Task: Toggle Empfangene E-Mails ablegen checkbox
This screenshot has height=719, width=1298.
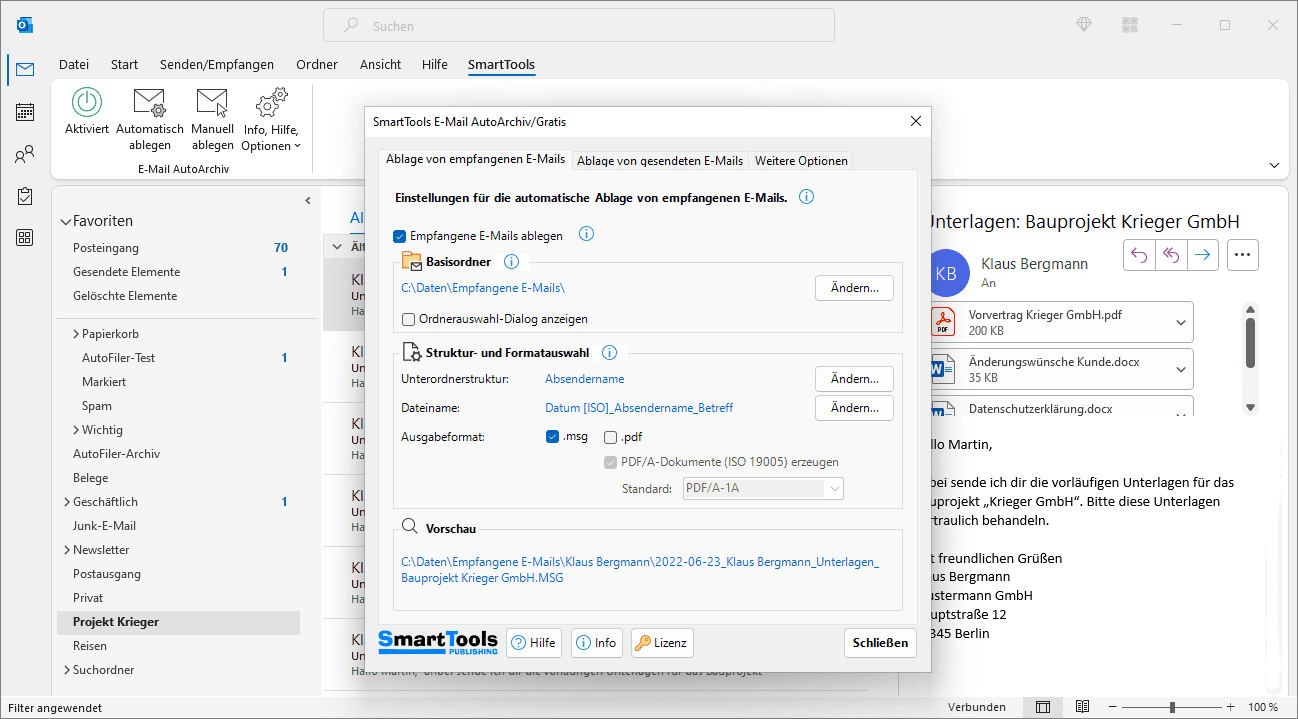Action: pos(400,236)
